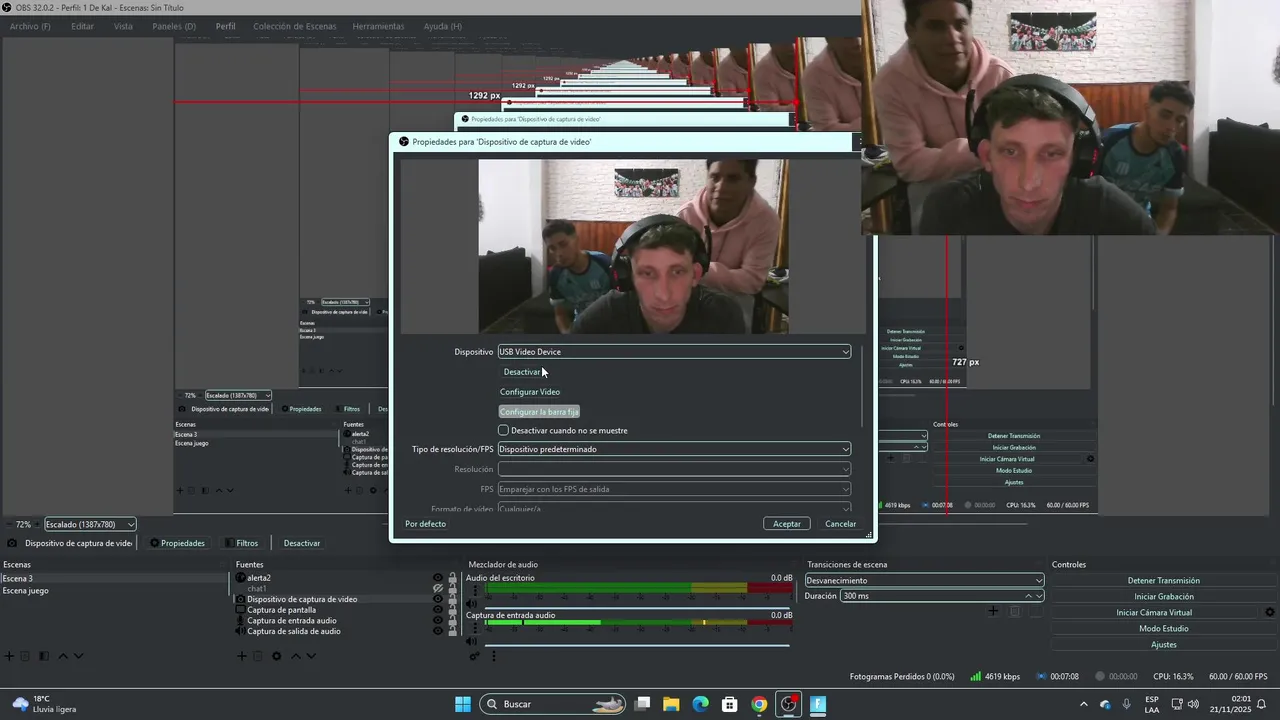This screenshot has width=1280, height=720.
Task: Open advanced audio properties gears icon
Action: (474, 656)
